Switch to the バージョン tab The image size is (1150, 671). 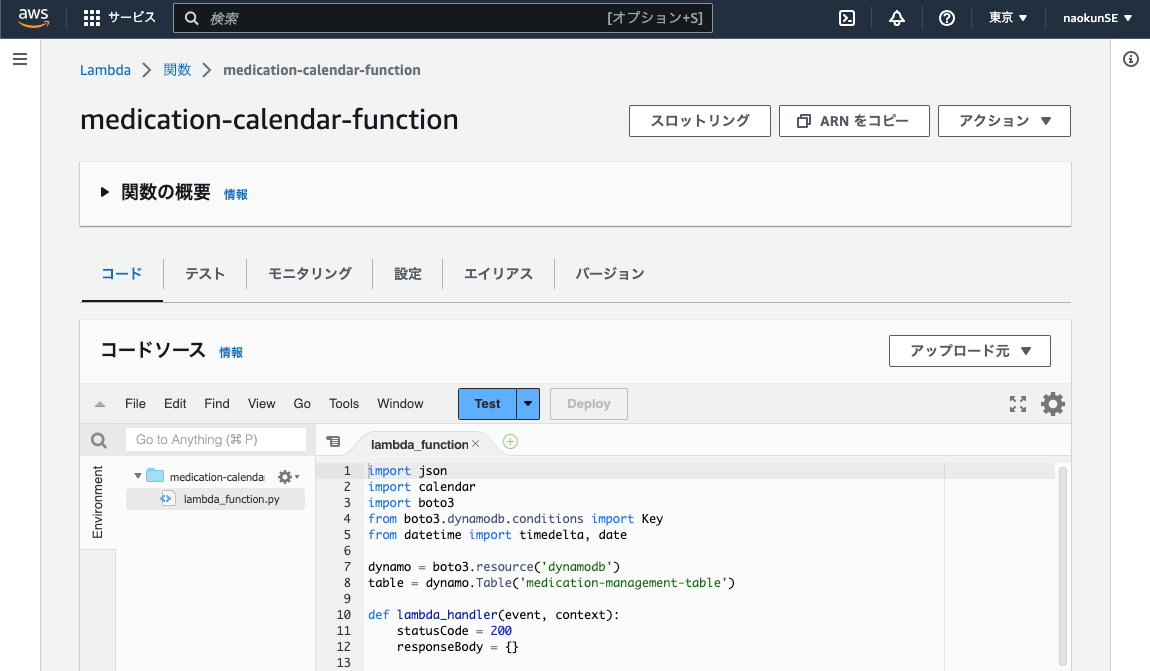pyautogui.click(x=609, y=274)
